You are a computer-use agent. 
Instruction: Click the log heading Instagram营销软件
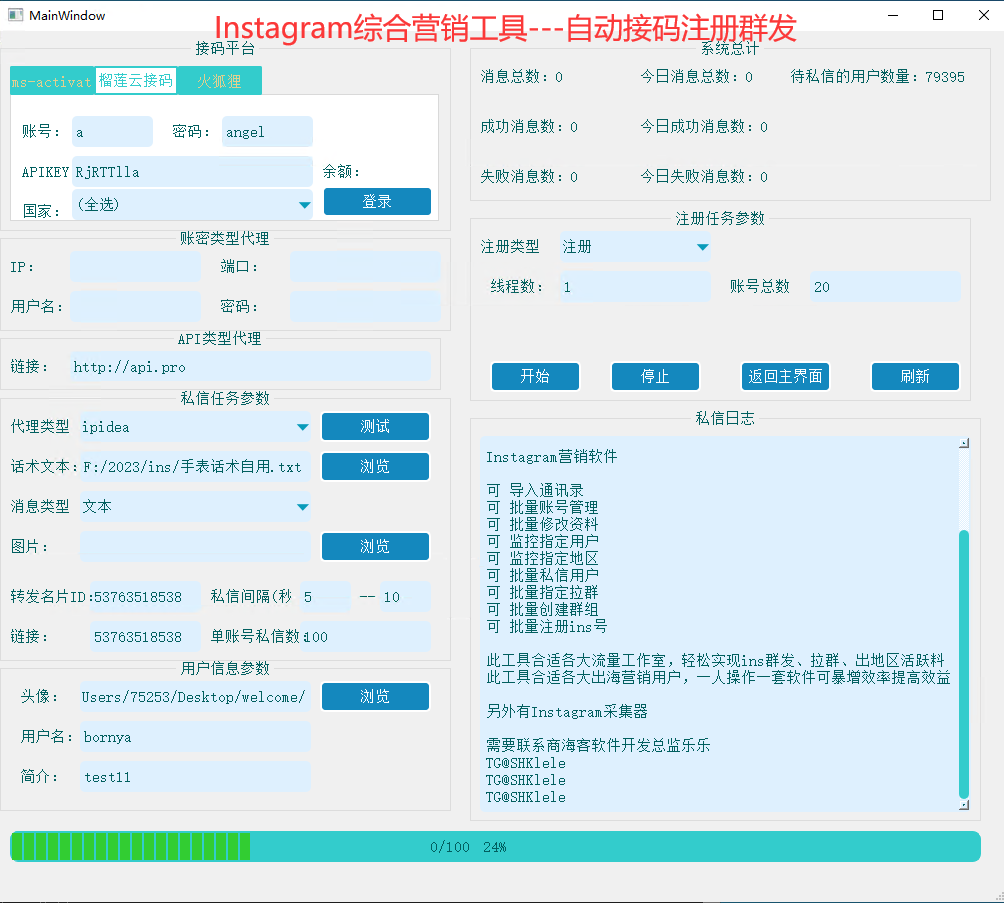pyautogui.click(x=551, y=457)
